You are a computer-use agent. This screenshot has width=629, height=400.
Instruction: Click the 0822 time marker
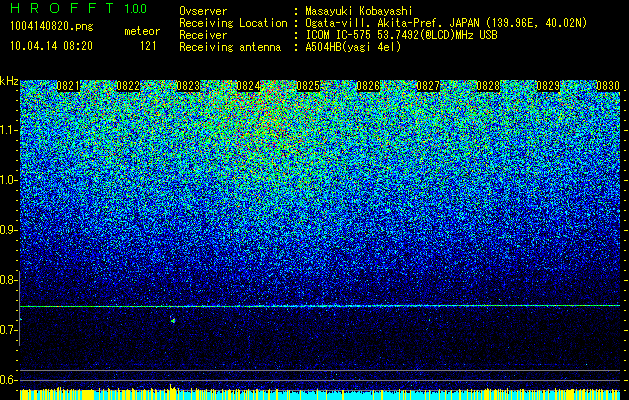tap(128, 86)
